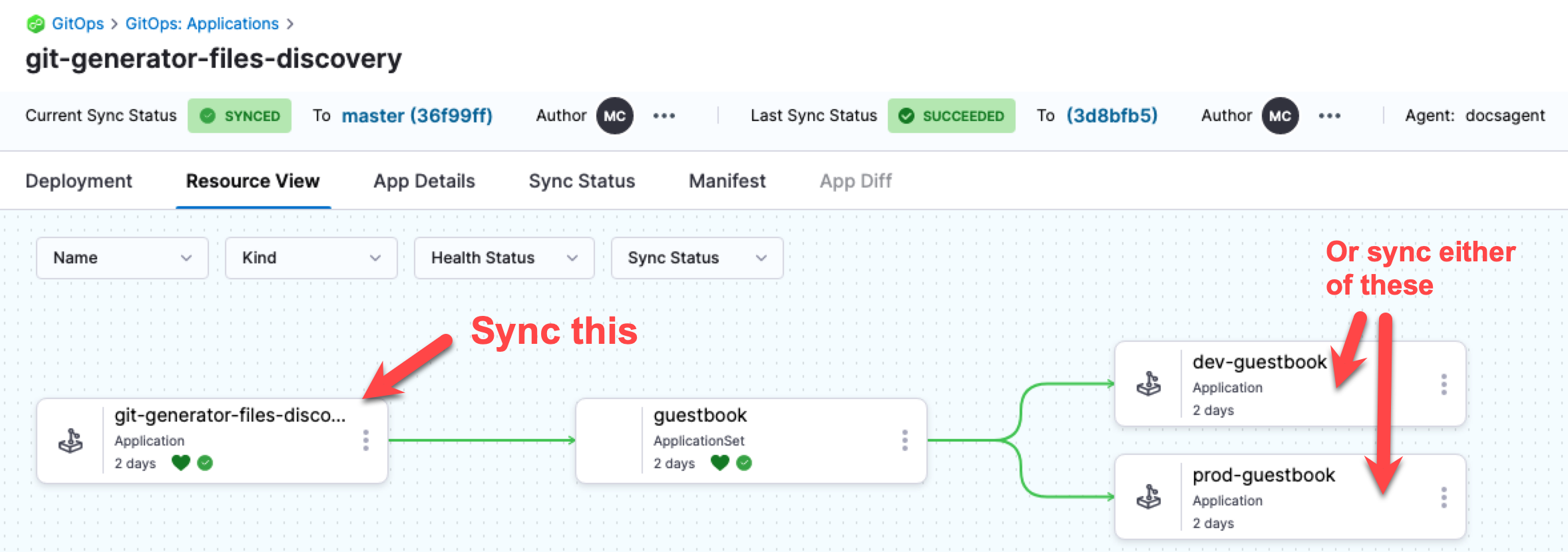The width and height of the screenshot is (1568, 552).
Task: Expand the Health Status filter dropdown
Action: coord(504,258)
